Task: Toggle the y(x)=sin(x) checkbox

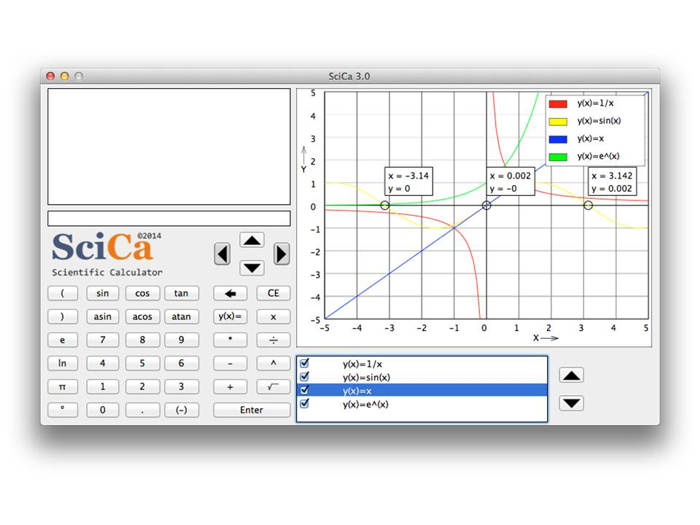Action: (305, 377)
